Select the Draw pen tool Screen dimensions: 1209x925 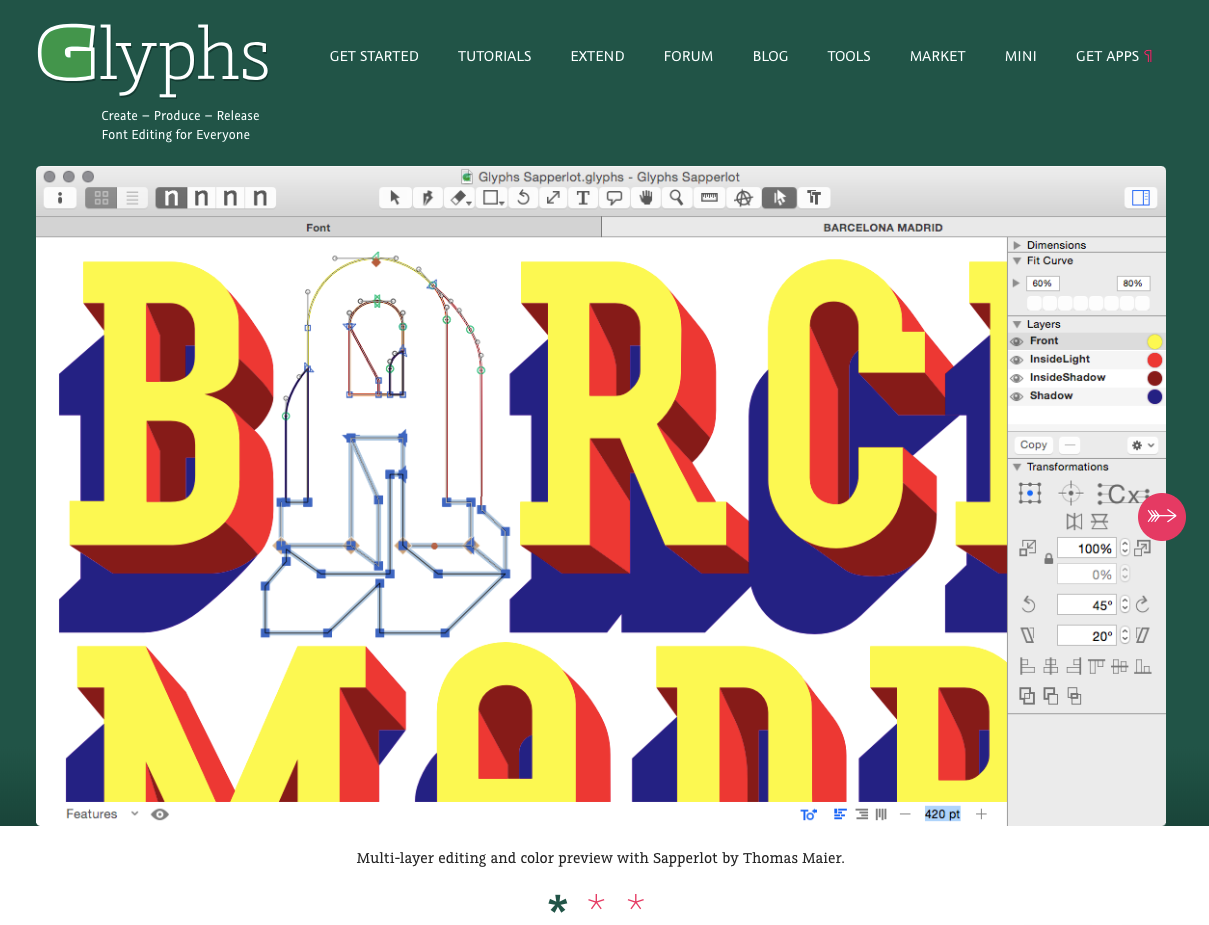(x=427, y=198)
